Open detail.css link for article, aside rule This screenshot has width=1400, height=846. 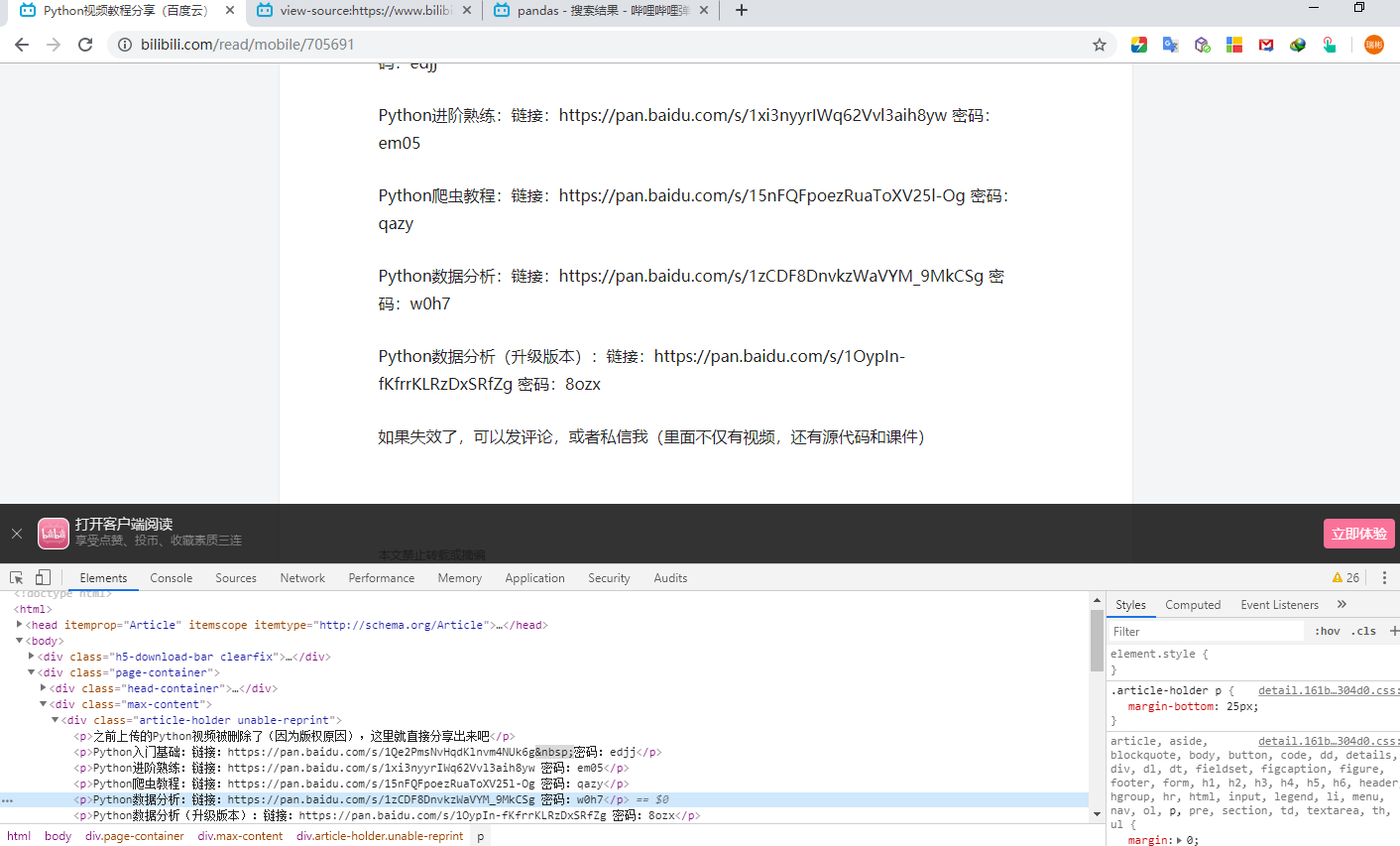tap(1329, 741)
